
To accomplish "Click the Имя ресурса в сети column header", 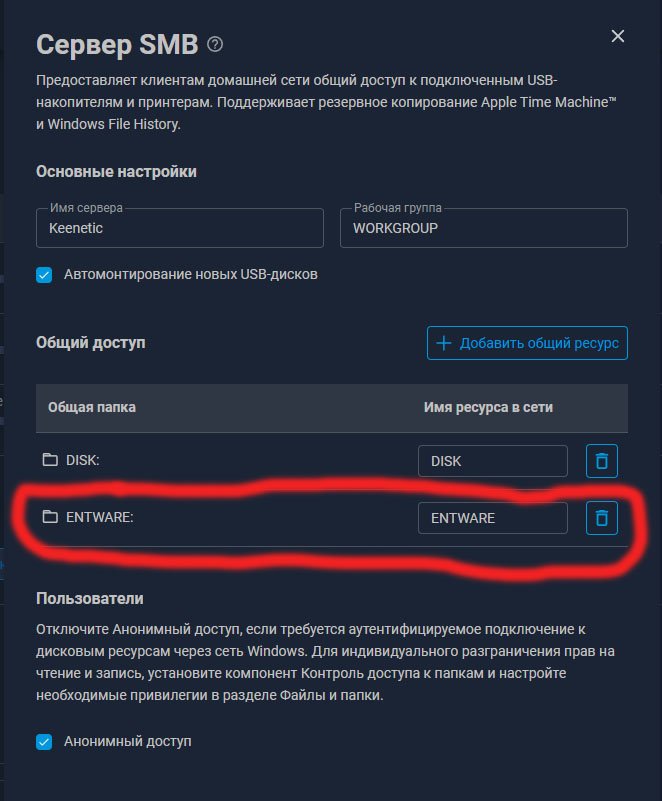I will pos(488,408).
